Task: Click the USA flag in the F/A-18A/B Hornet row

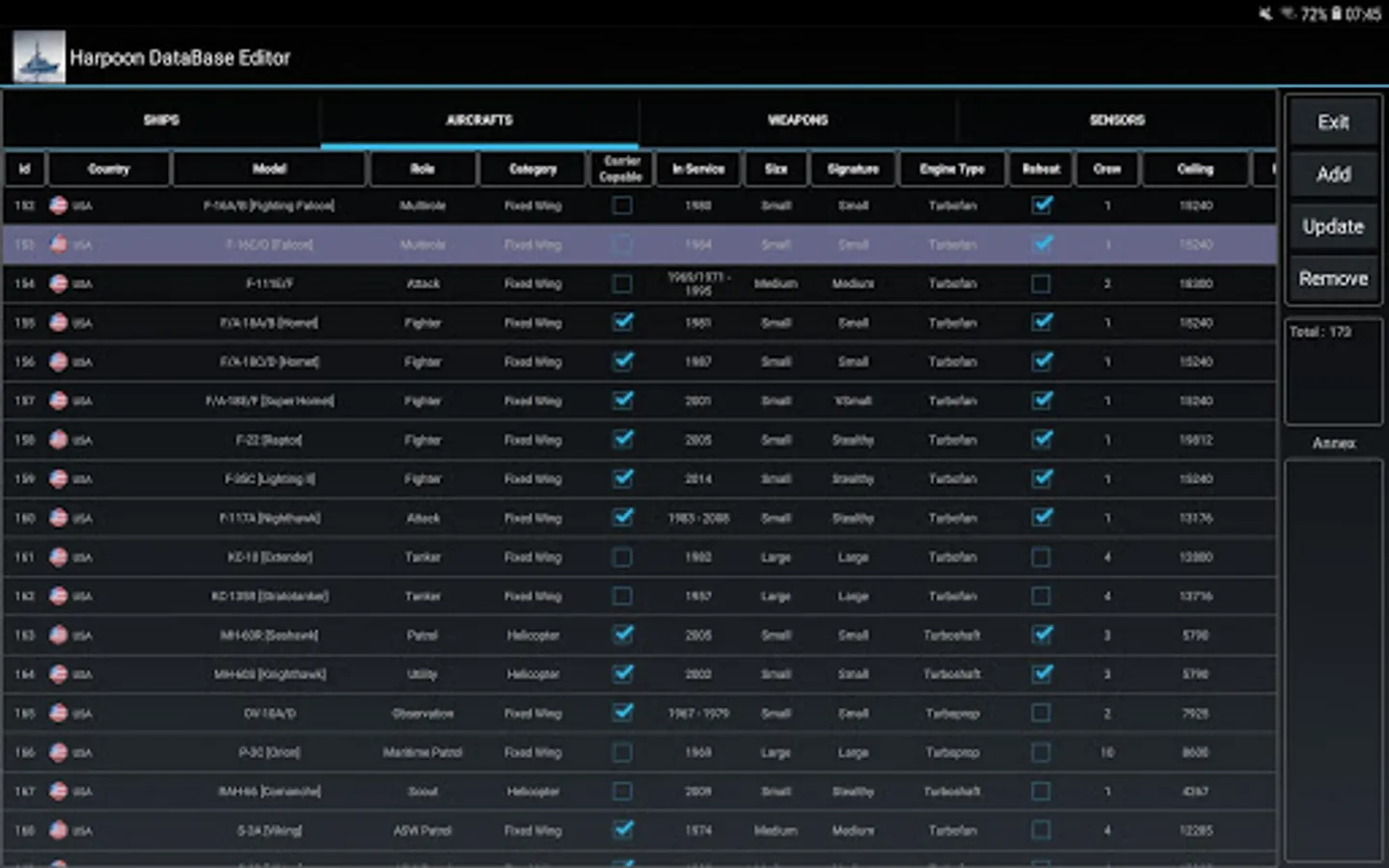Action: [59, 322]
